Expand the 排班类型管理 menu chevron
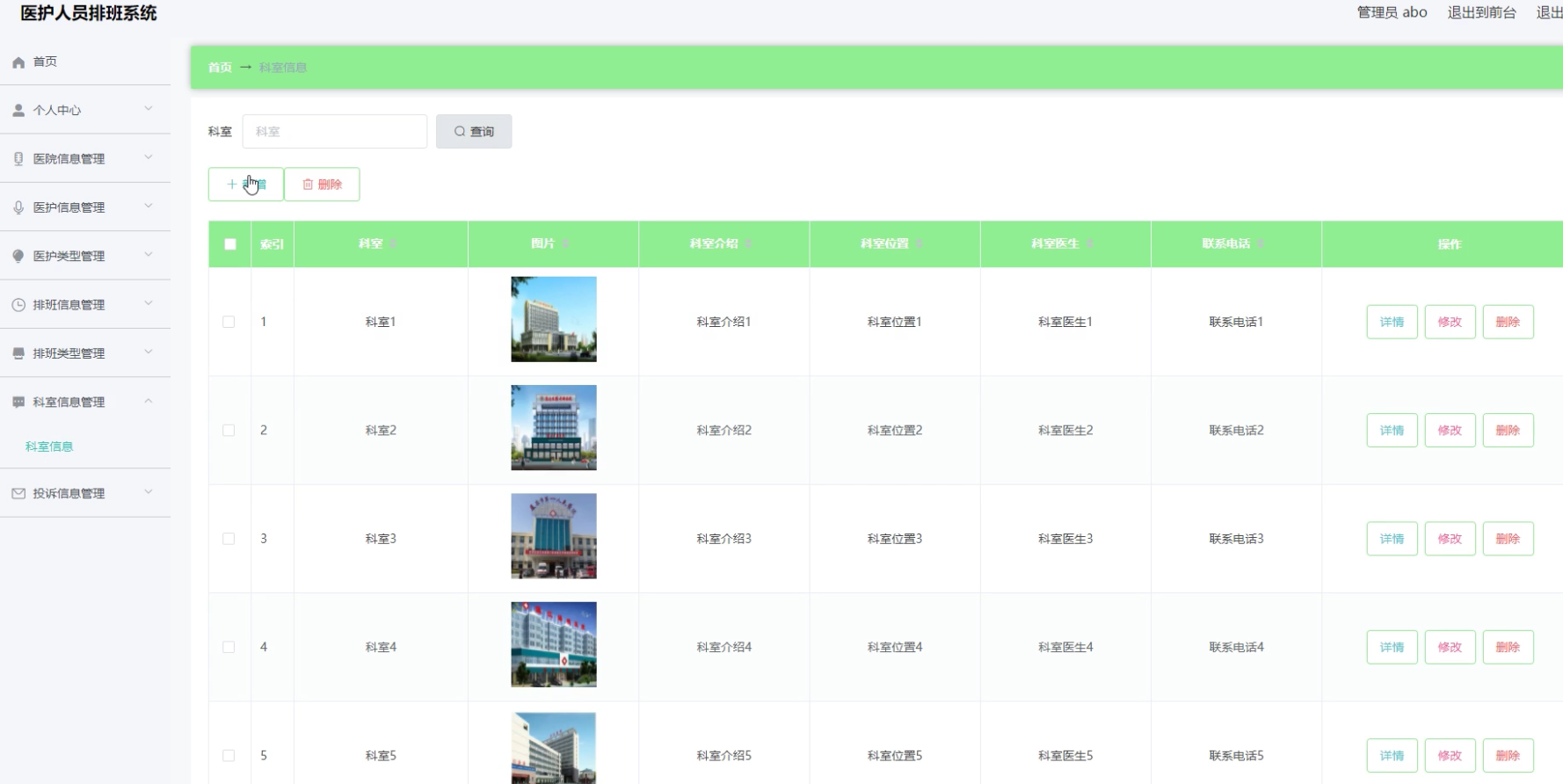This screenshot has height=784, width=1563. (x=149, y=352)
